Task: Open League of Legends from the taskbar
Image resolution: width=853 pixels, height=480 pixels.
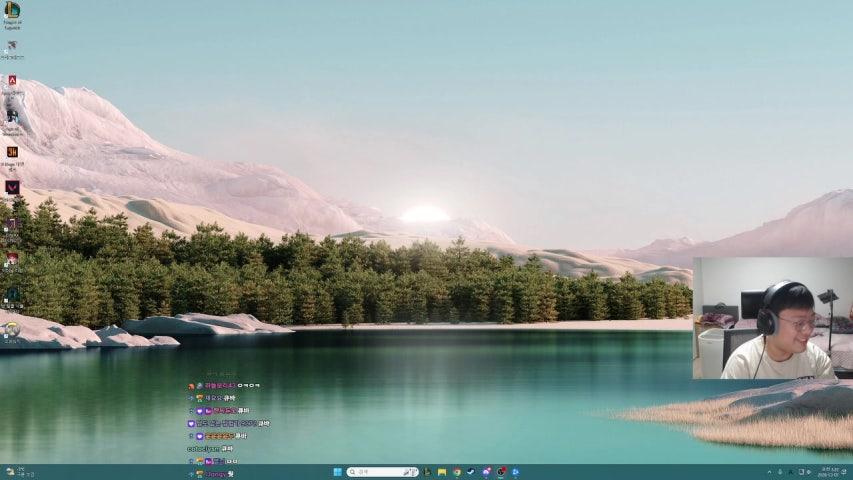Action: tap(428, 472)
